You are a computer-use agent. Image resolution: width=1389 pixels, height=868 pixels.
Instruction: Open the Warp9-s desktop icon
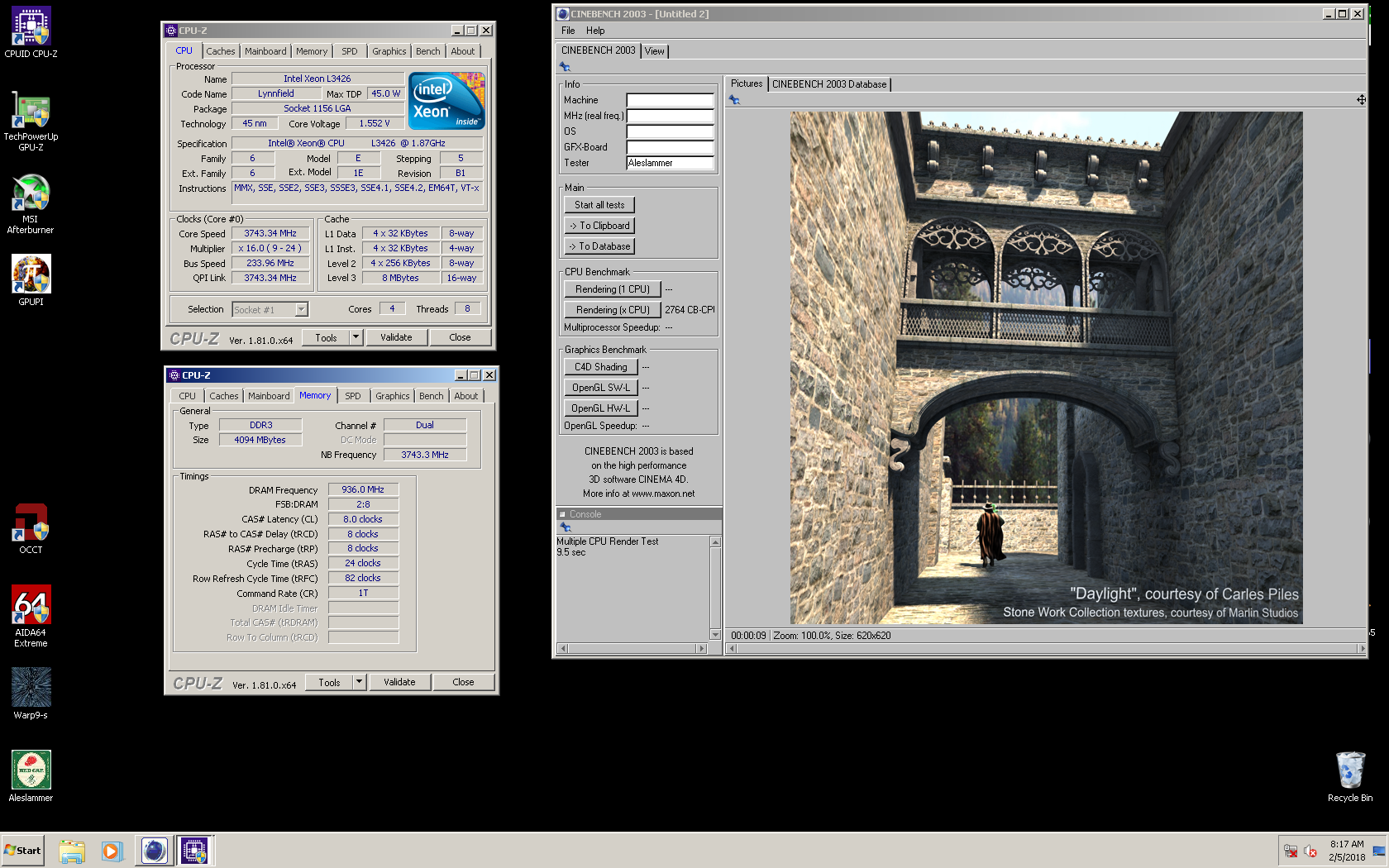coord(31,694)
